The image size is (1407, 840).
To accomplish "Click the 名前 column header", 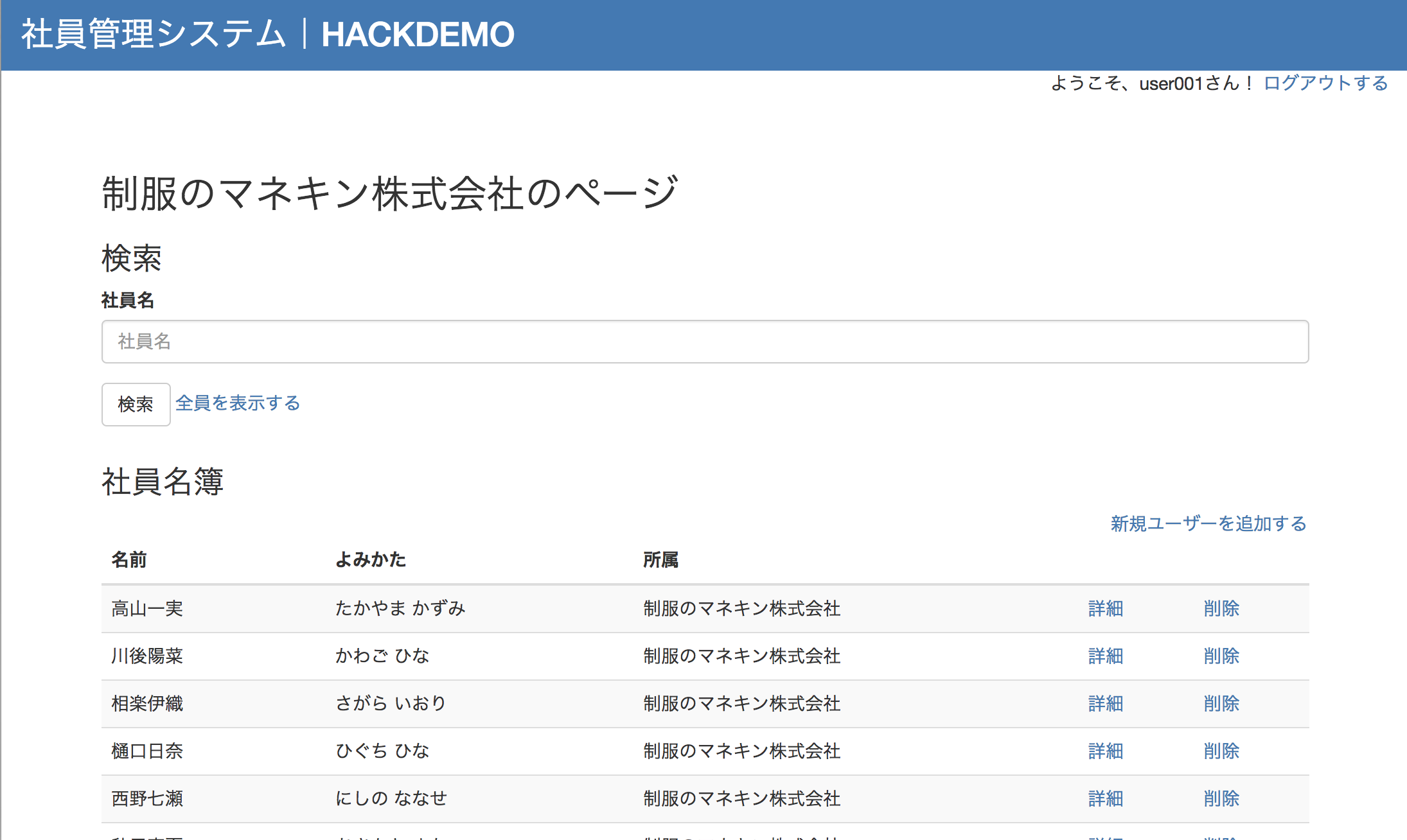I will point(129,560).
